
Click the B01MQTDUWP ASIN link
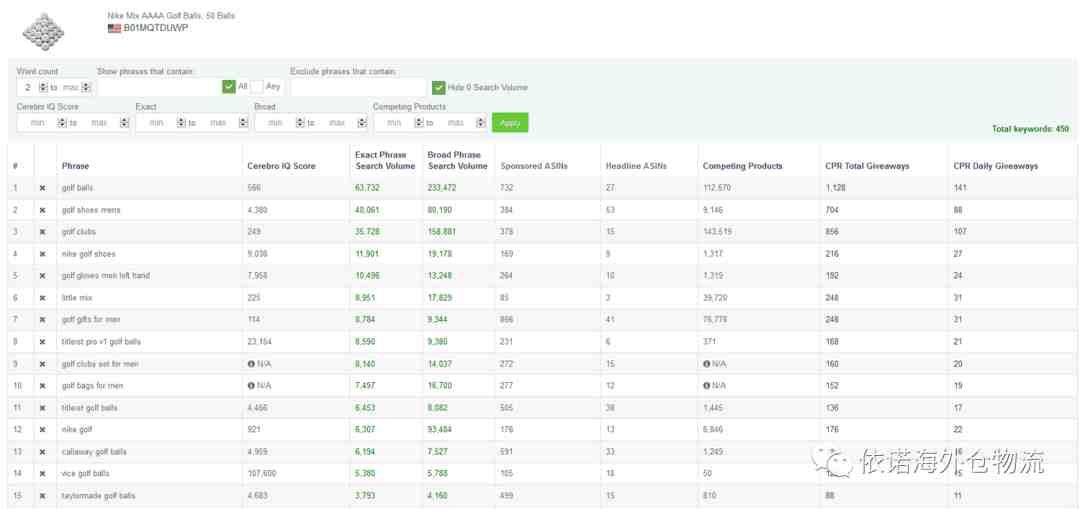click(x=156, y=28)
